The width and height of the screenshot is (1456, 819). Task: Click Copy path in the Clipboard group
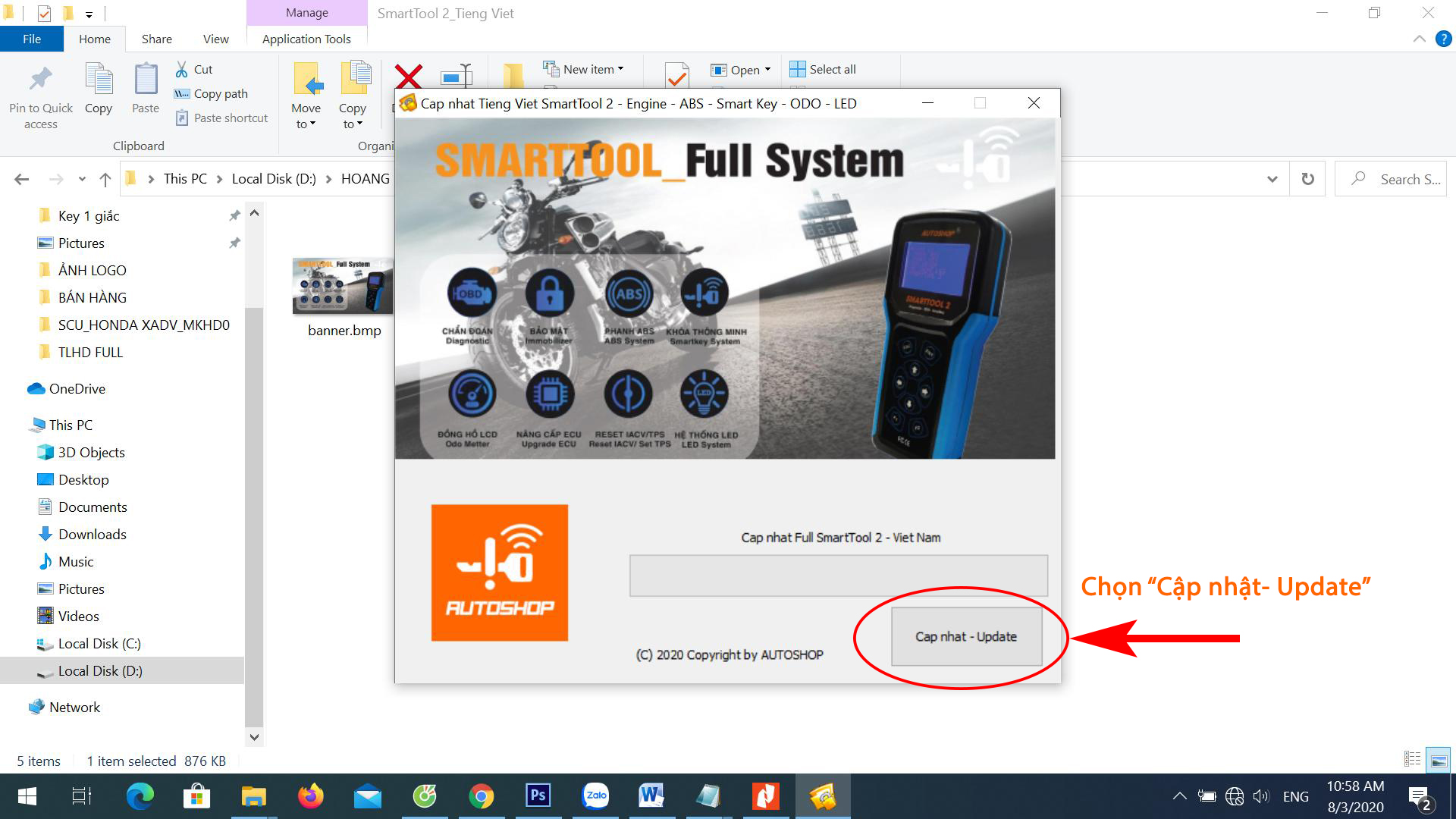click(x=211, y=93)
